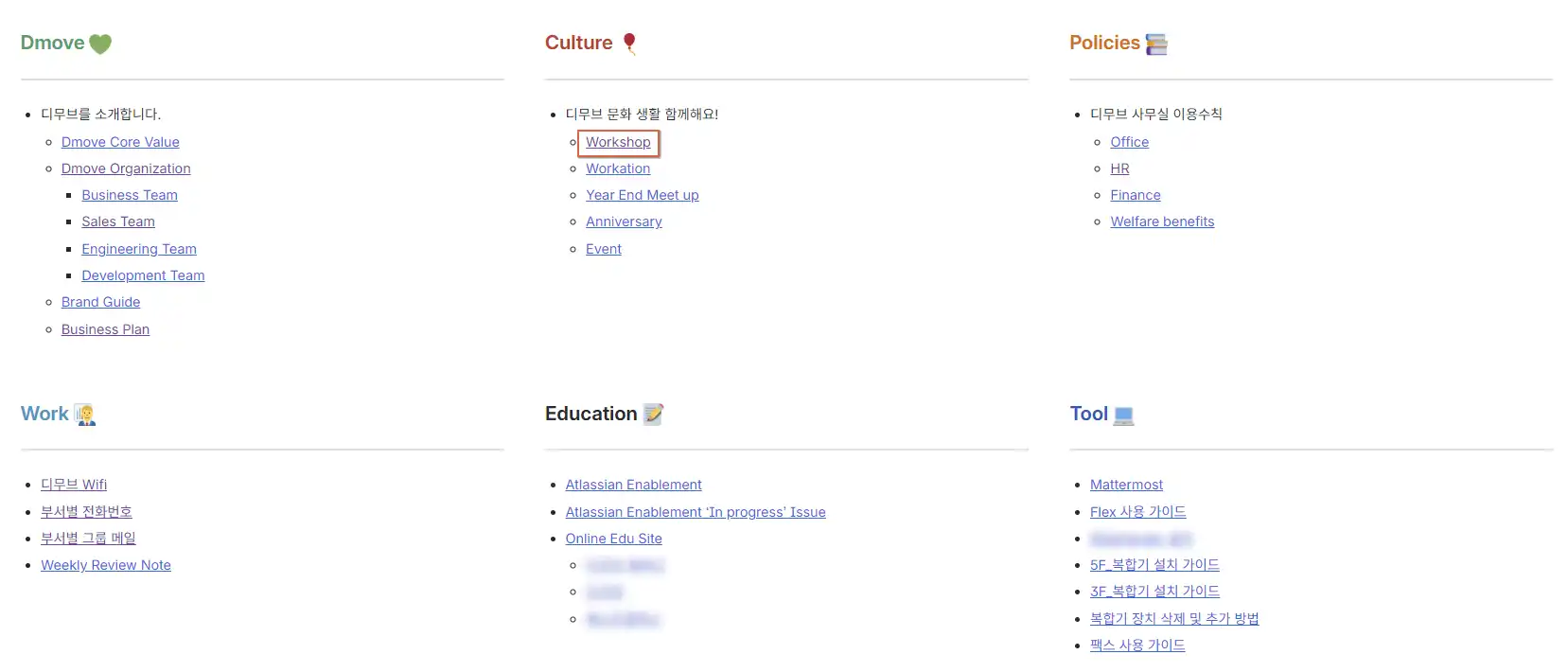Click the laptop icon beside Tool
The height and width of the screenshot is (672, 1568).
1123,416
